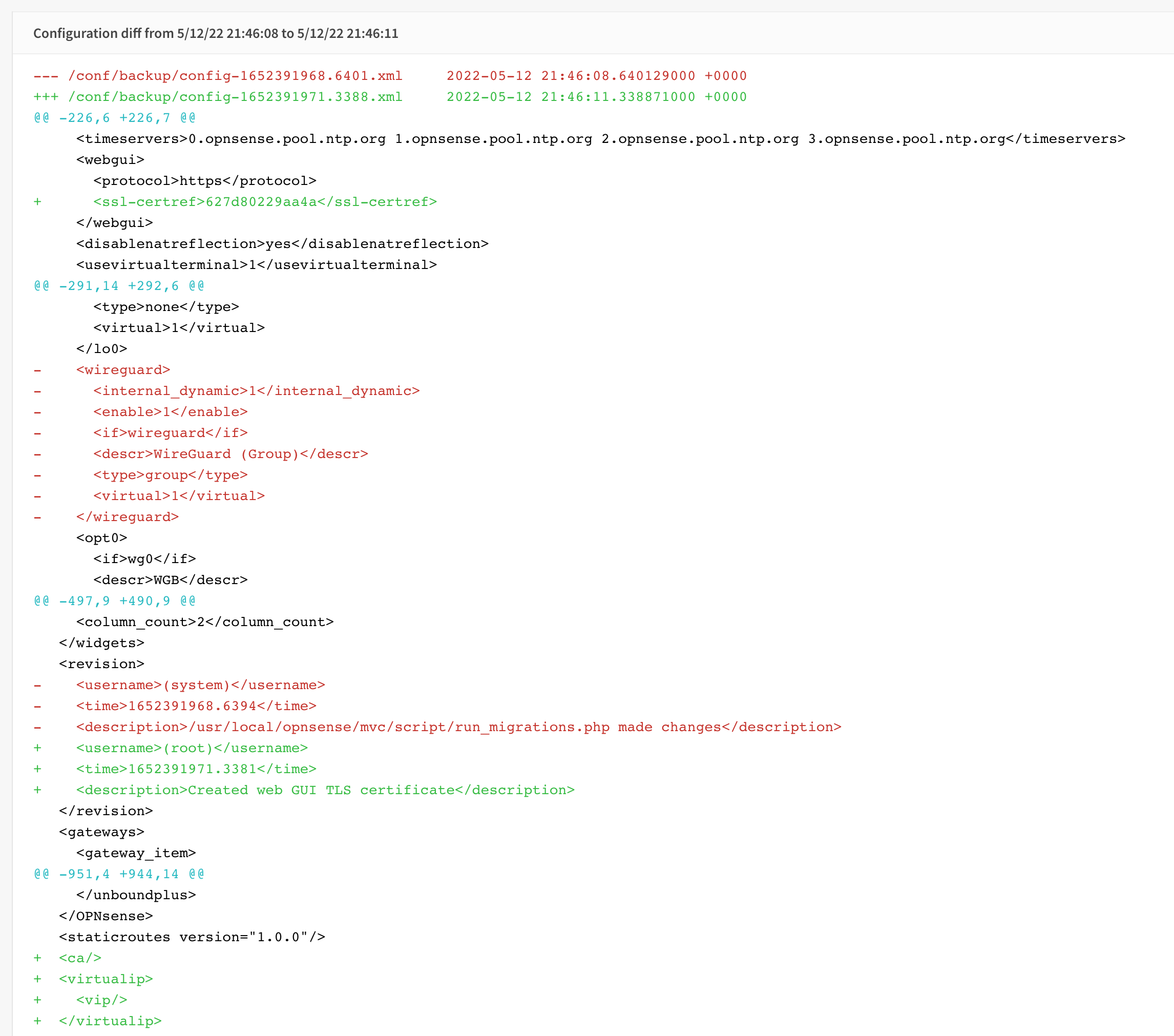Viewport: 1174px width, 1036px height.
Task: Select the added ca self-closing tag line
Action: coord(79,957)
